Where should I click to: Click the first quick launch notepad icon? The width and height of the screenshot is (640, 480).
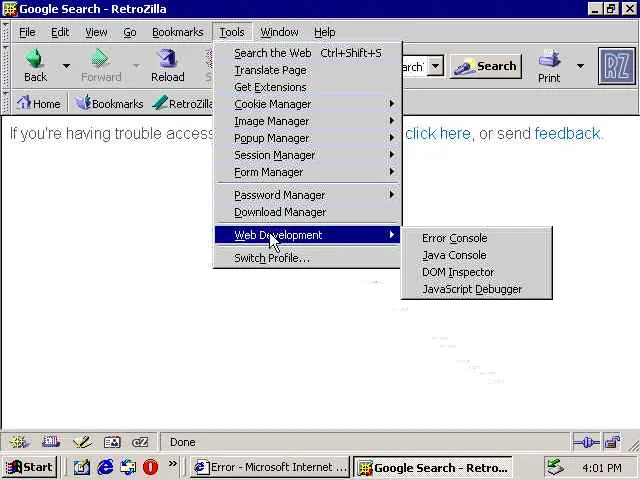(x=81, y=467)
